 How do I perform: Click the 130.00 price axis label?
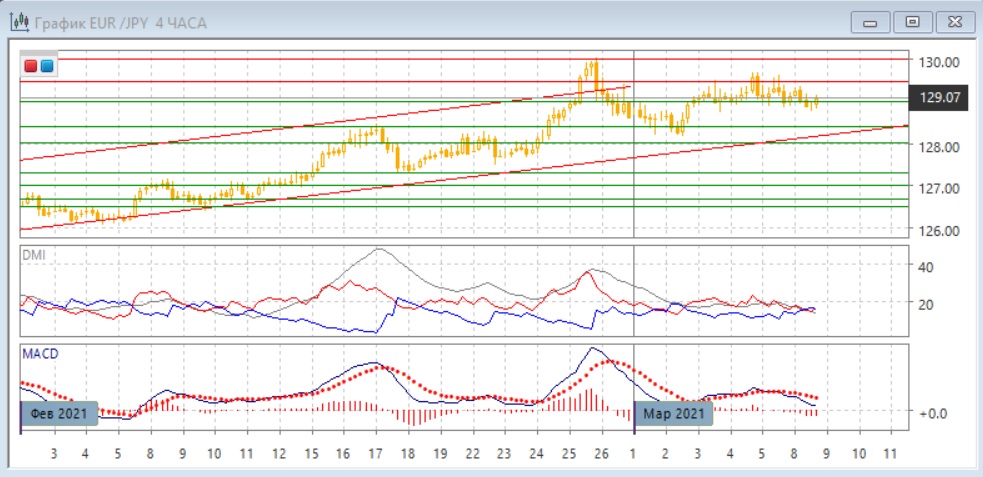point(938,62)
